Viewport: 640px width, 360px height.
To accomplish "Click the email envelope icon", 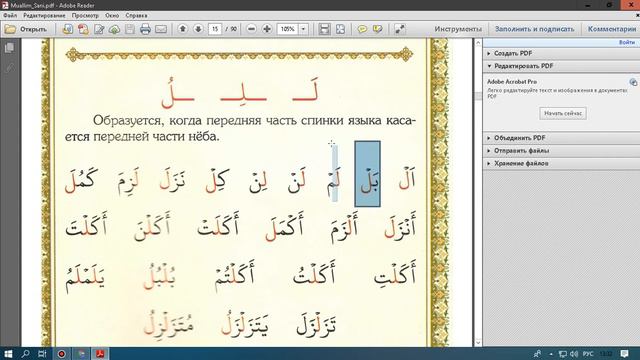I will [161, 29].
